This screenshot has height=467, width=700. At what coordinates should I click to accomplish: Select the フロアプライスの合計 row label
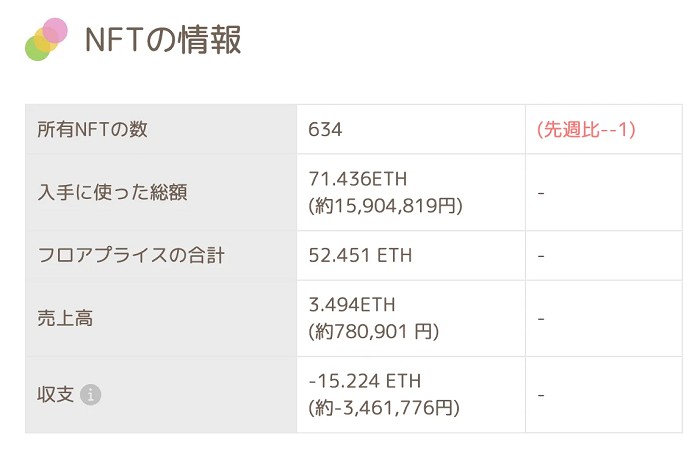(130, 256)
